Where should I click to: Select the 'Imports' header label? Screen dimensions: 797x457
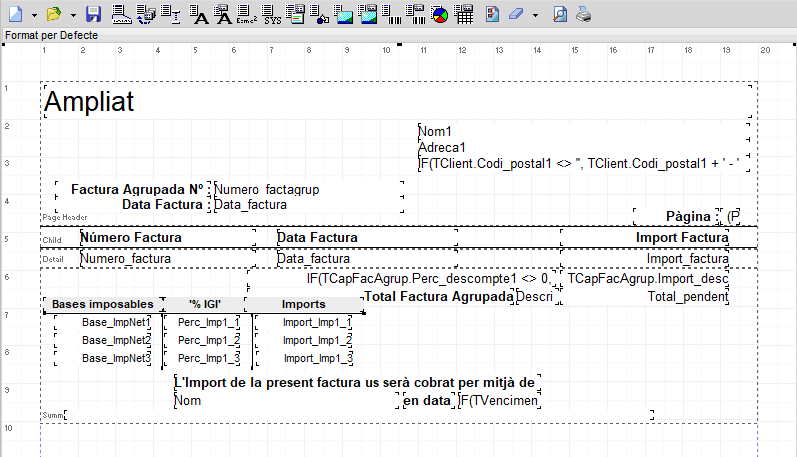pyautogui.click(x=303, y=304)
